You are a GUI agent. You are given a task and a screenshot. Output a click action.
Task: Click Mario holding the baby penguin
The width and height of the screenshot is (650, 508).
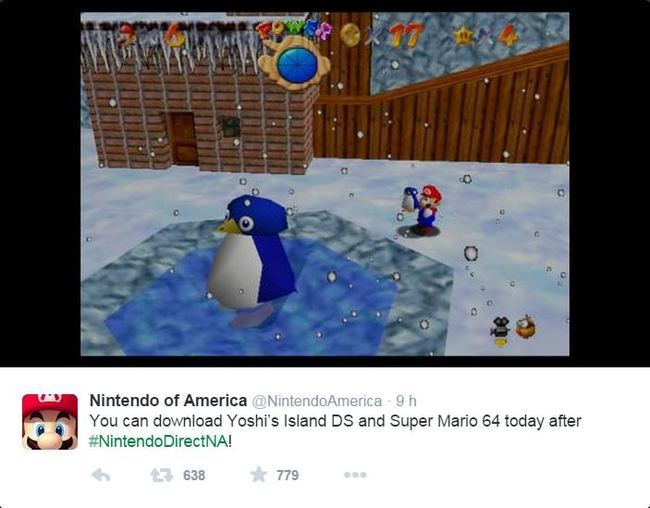point(421,209)
